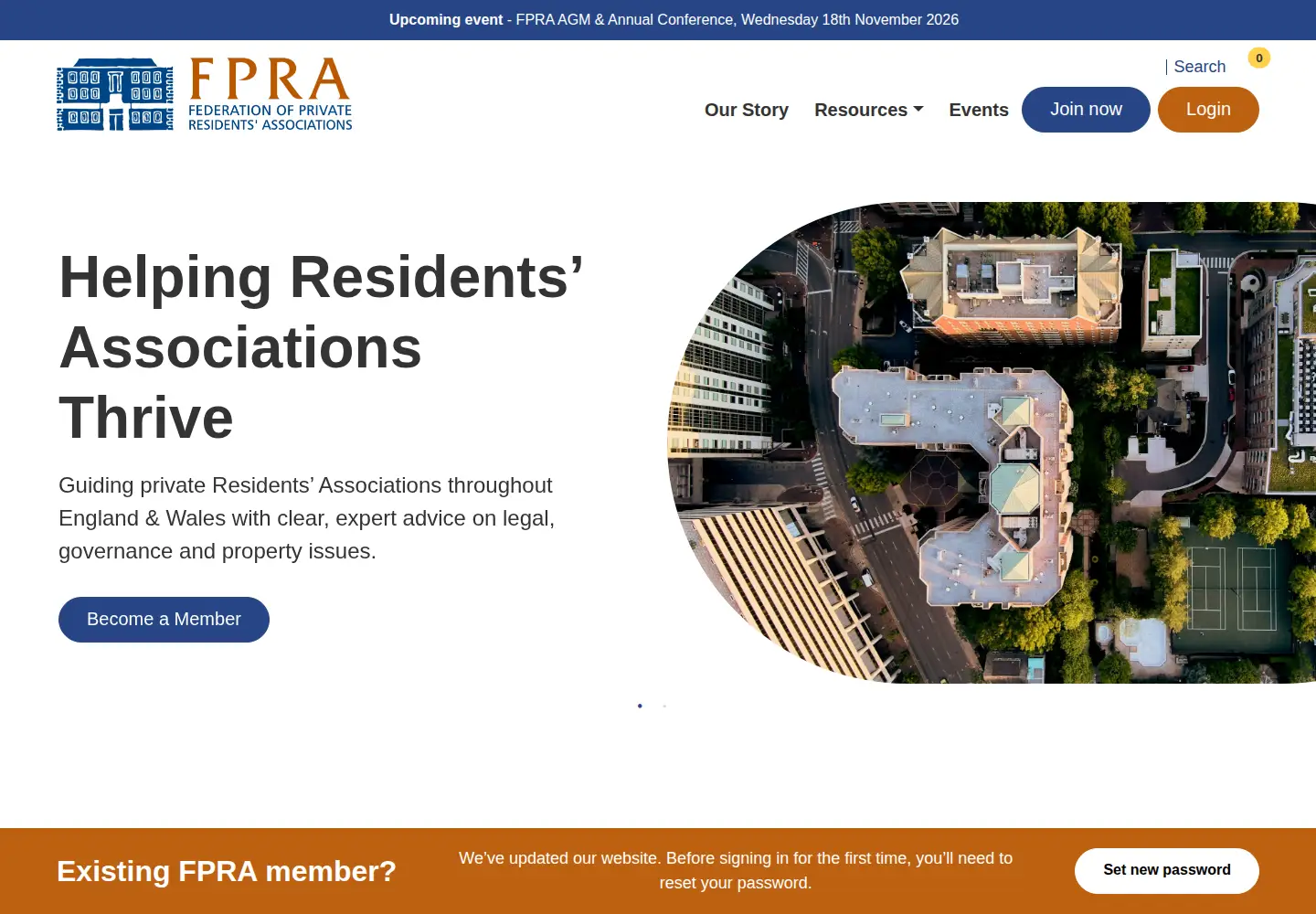Click the Join now button
The width and height of the screenshot is (1316, 914).
[1086, 110]
